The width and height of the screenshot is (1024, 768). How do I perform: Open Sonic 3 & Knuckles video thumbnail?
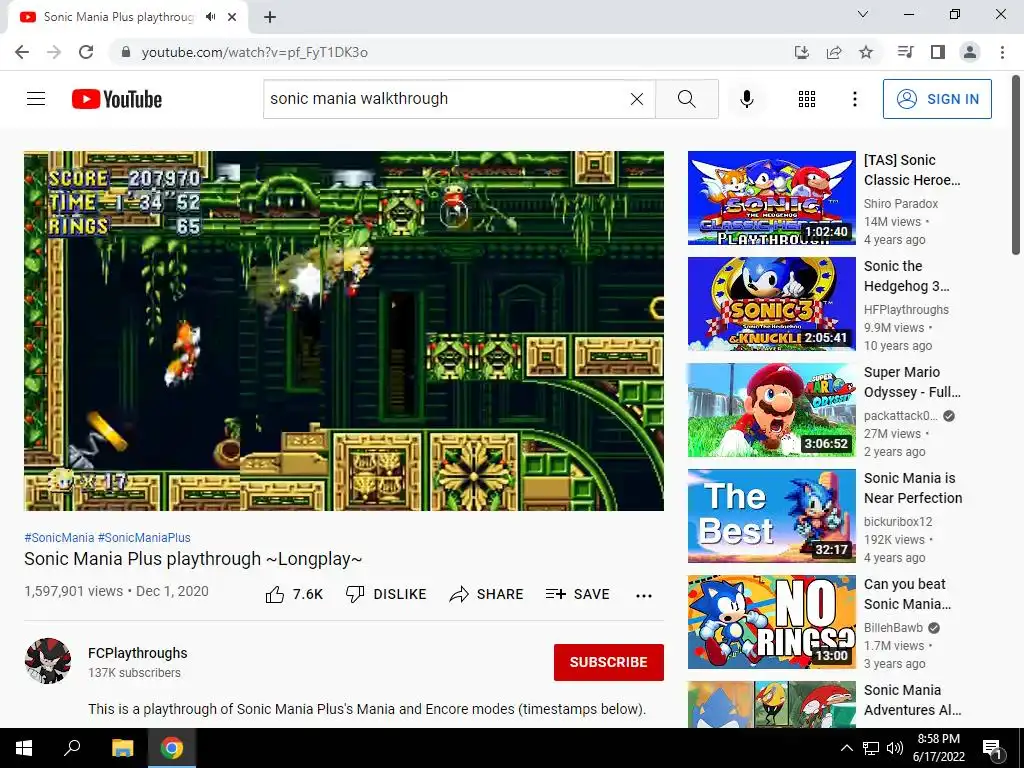[772, 304]
